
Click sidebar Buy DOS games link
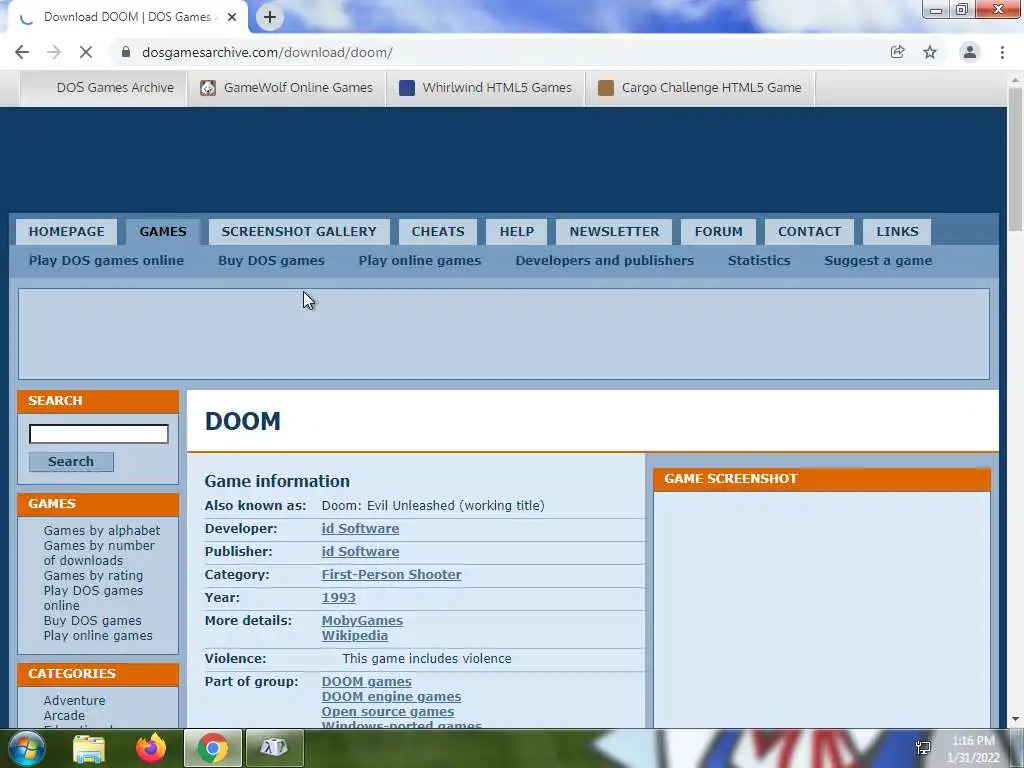93,620
